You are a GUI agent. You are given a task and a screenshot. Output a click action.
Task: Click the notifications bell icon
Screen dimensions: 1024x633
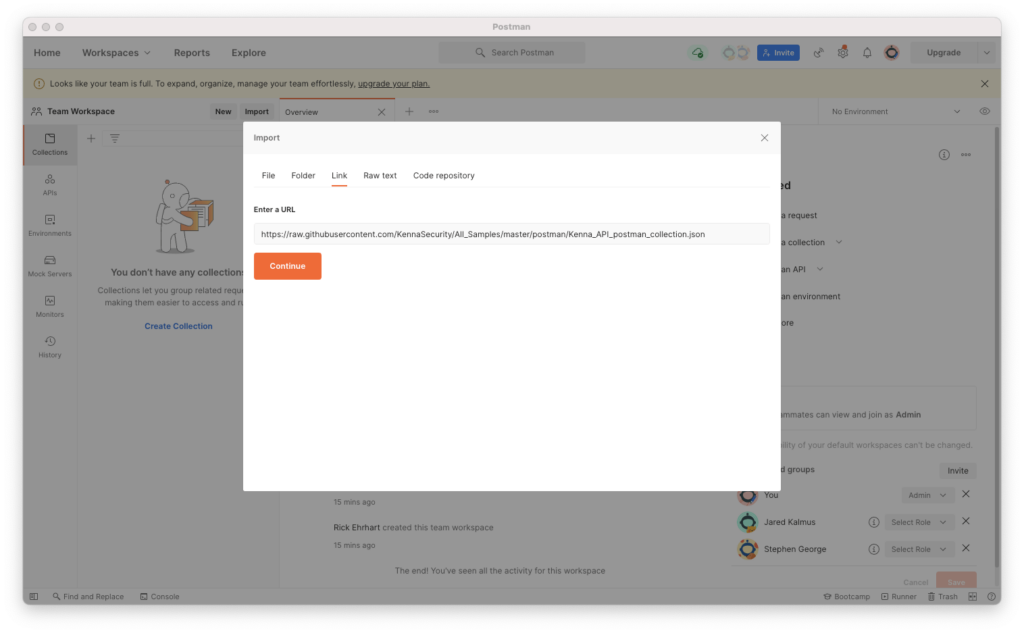point(867,53)
